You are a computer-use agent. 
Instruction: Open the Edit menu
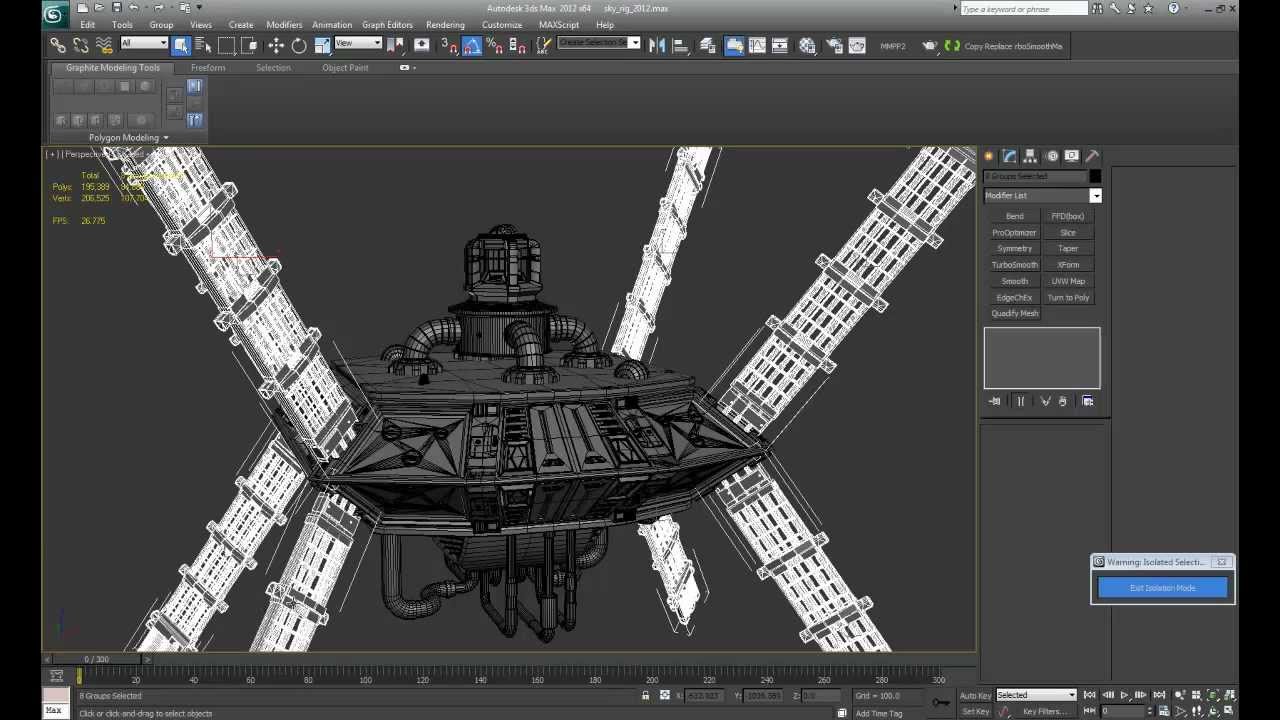click(88, 24)
